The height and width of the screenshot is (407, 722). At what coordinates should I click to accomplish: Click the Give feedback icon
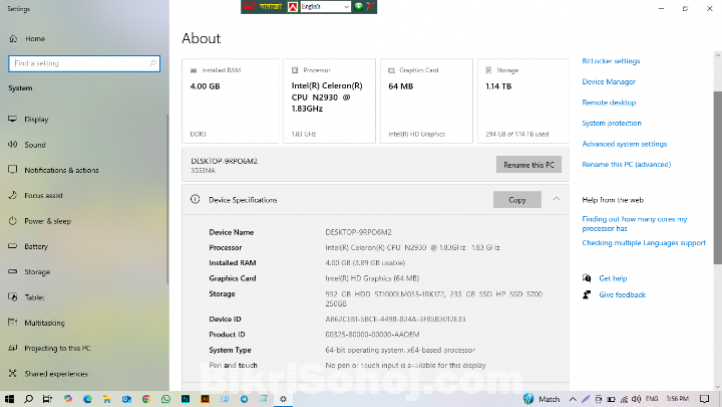pyautogui.click(x=587, y=295)
